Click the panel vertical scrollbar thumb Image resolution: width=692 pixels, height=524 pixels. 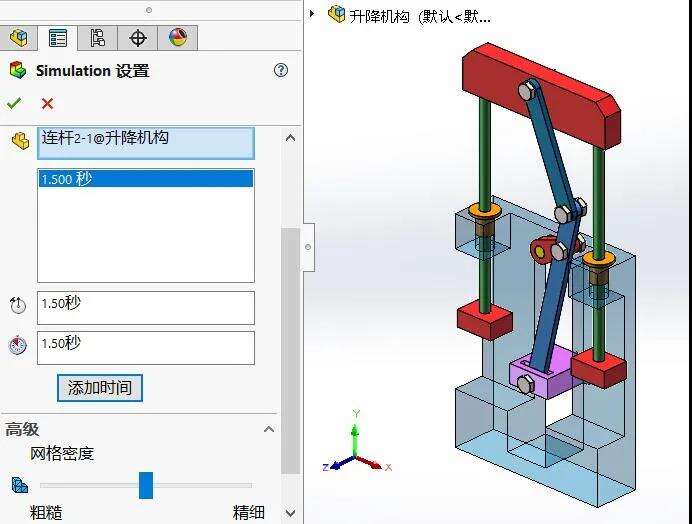click(290, 351)
